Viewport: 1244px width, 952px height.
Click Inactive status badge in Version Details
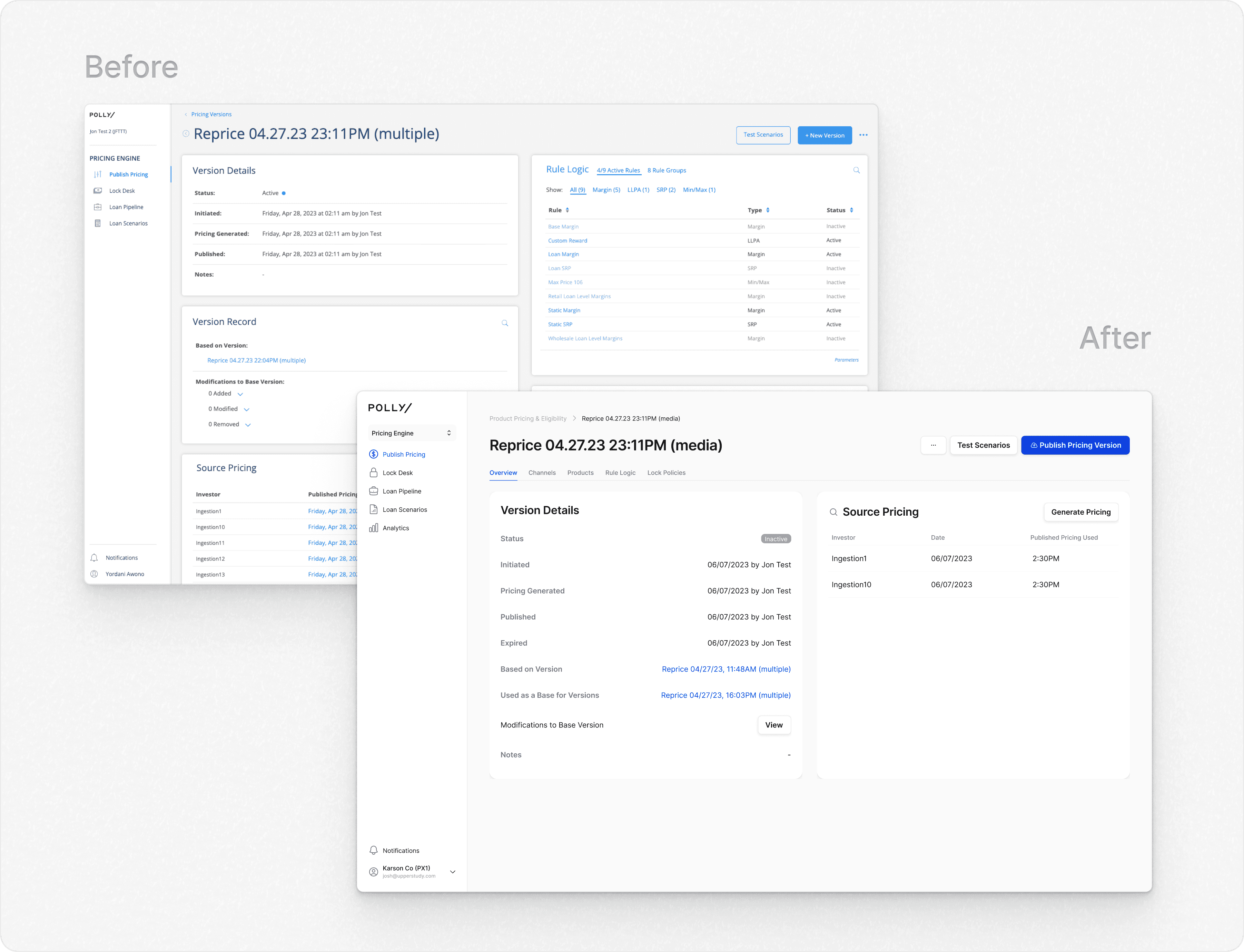pos(775,539)
